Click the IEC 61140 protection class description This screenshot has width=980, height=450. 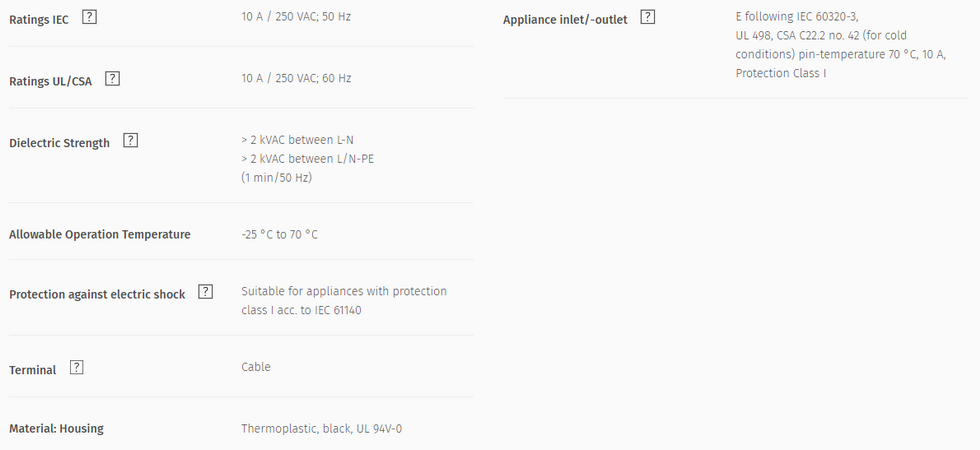click(x=344, y=301)
